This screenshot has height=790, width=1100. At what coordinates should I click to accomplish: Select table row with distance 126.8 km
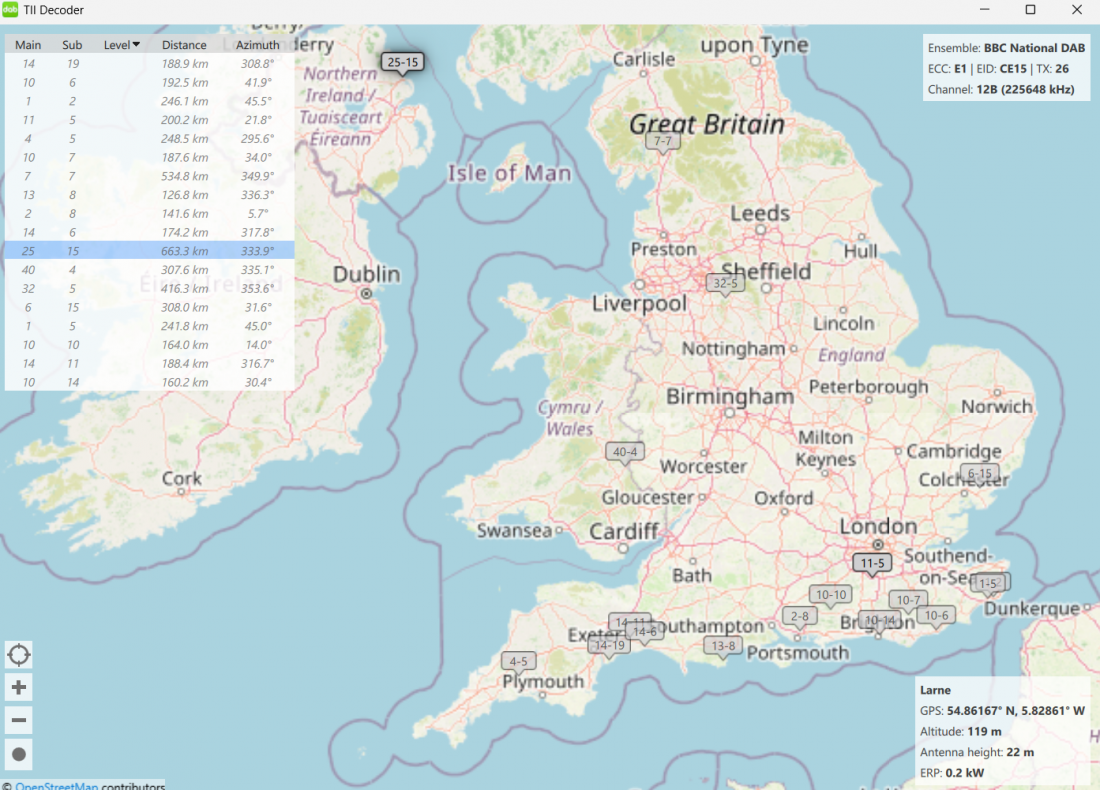click(x=149, y=195)
